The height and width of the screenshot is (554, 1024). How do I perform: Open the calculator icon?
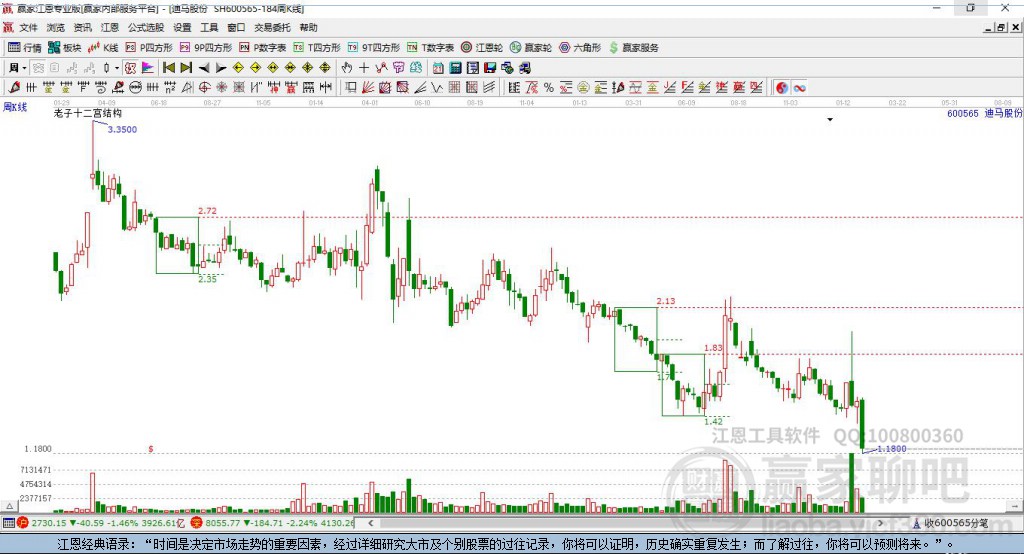pyautogui.click(x=456, y=68)
